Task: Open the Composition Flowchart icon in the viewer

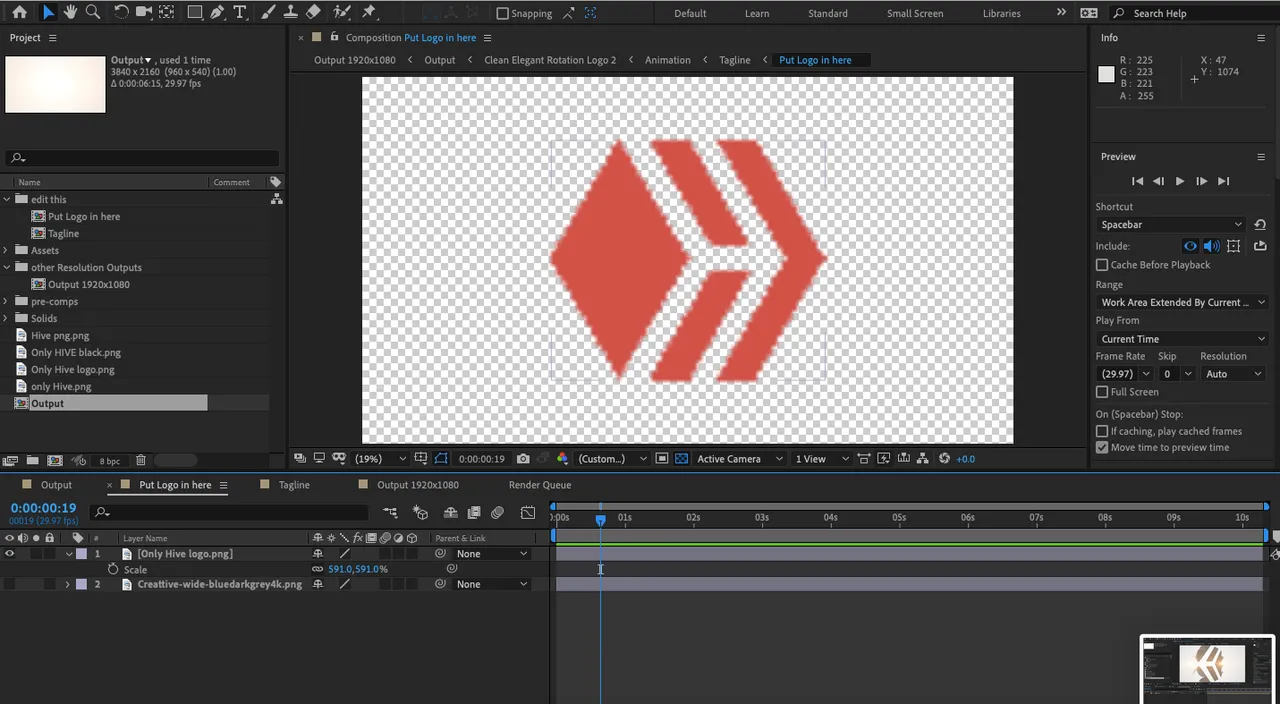Action: [x=925, y=459]
